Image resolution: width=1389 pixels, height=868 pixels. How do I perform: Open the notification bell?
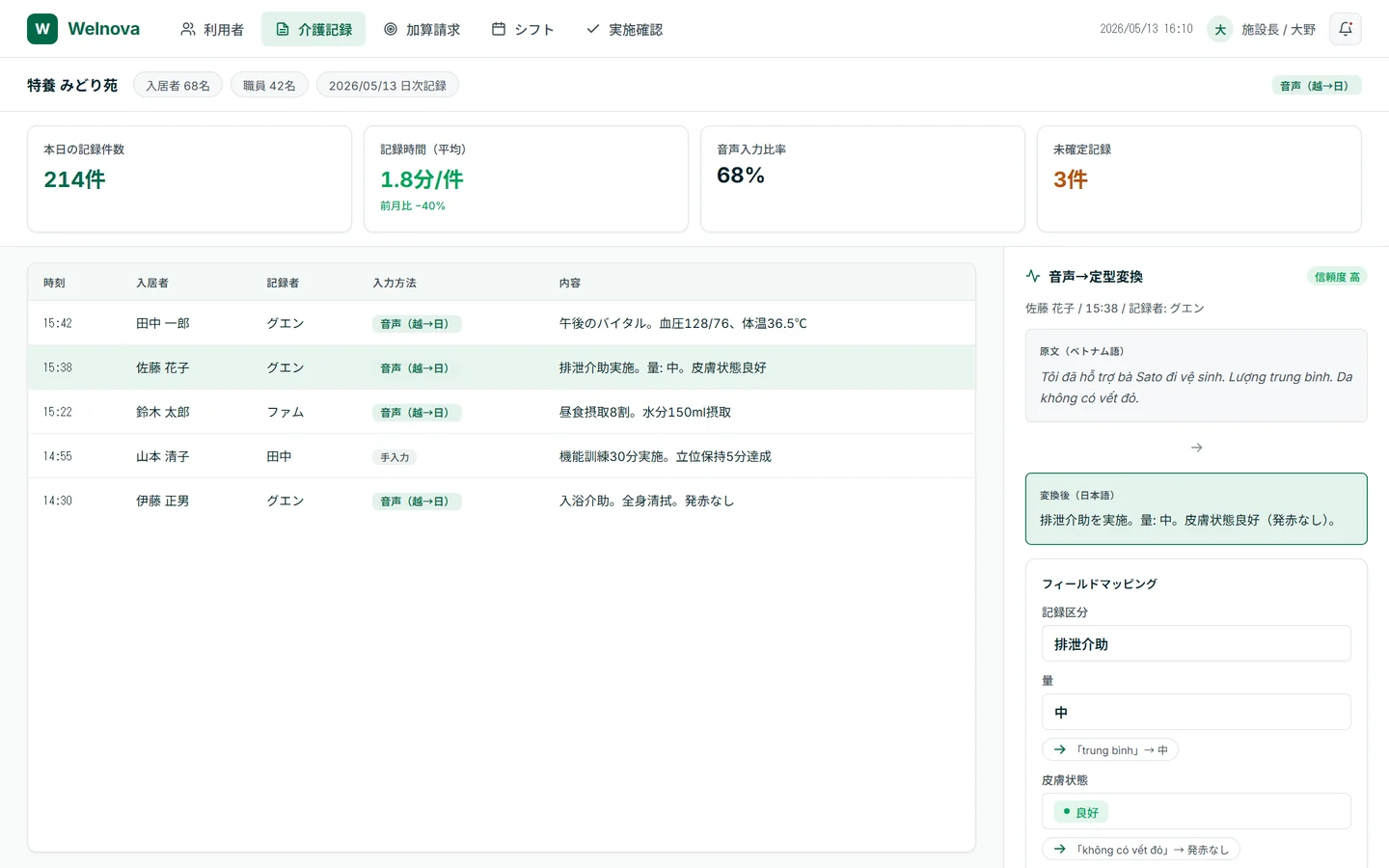pyautogui.click(x=1346, y=29)
